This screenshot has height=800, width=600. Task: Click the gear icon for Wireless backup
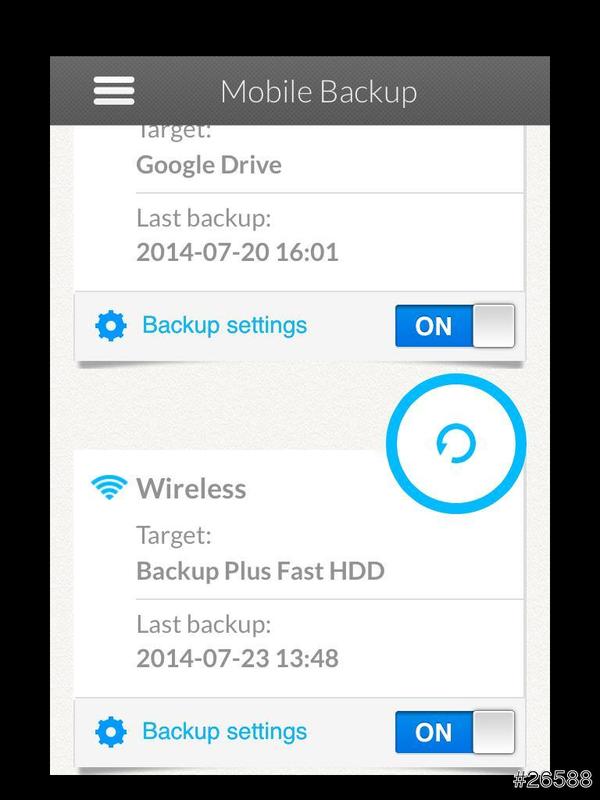coord(111,731)
